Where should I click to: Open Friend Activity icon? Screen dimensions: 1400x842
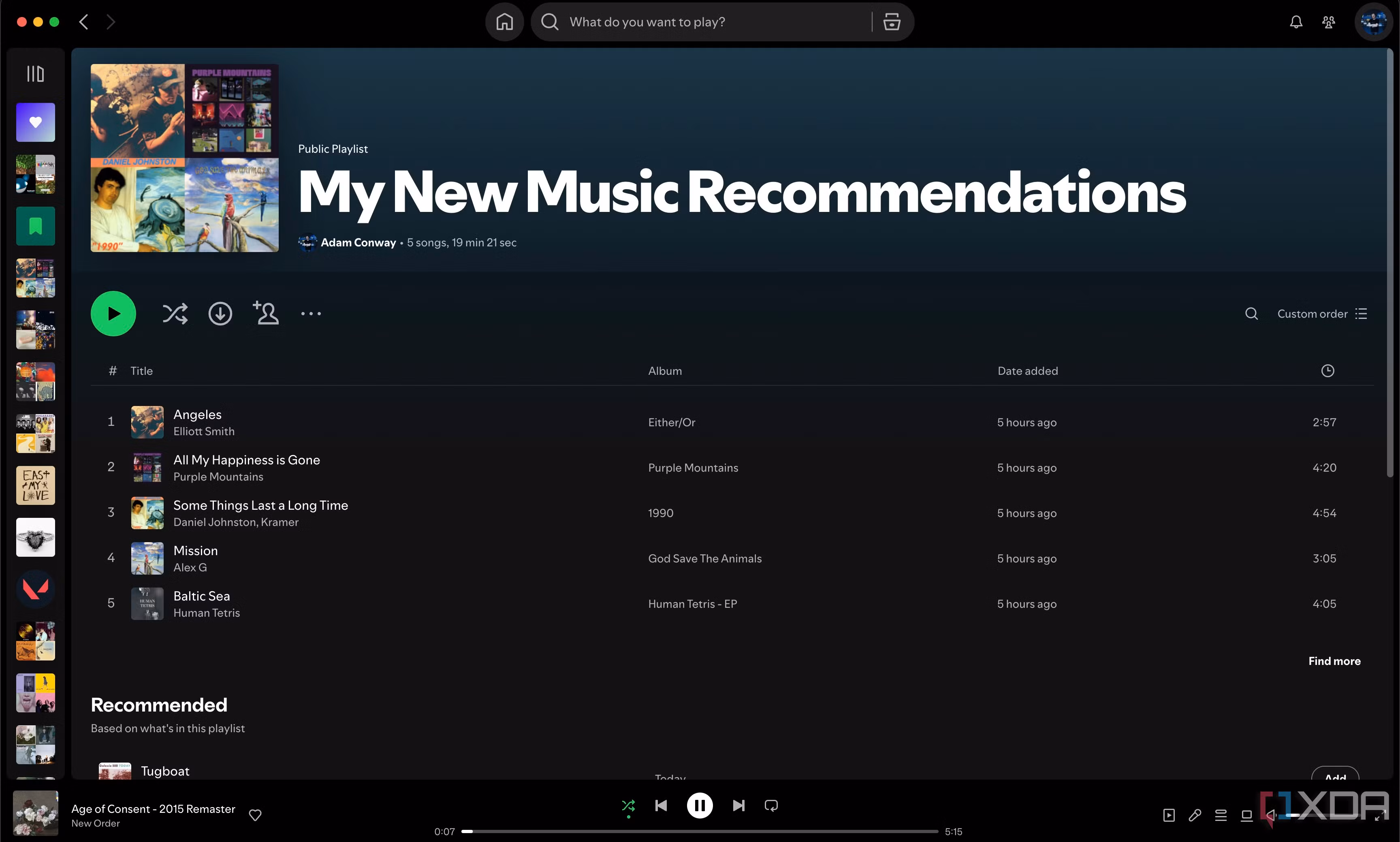click(1329, 22)
